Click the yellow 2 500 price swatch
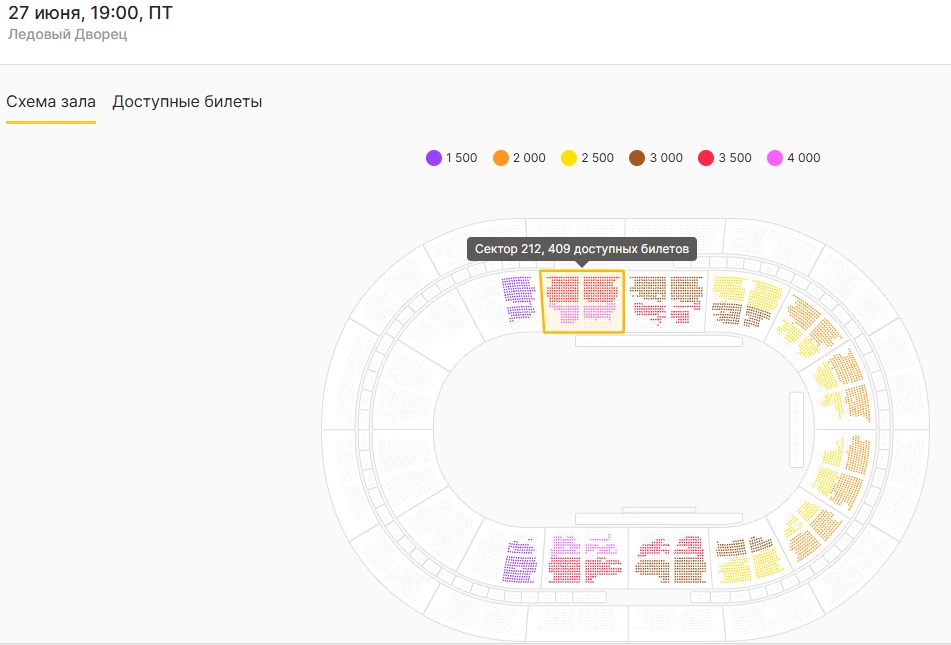951x645 pixels. [x=569, y=158]
